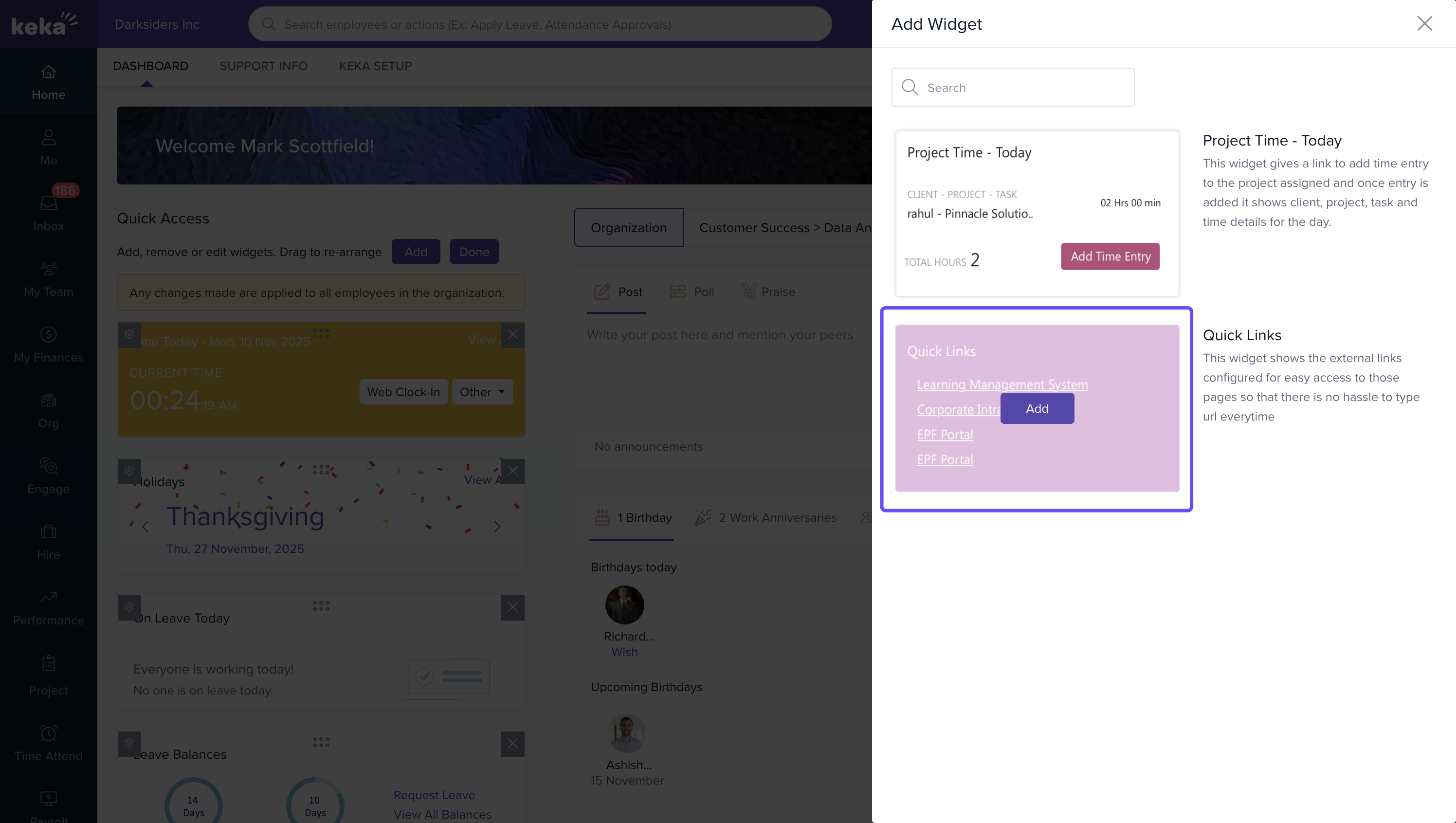The width and height of the screenshot is (1456, 823).
Task: Open the Inbox icon with 186 badge
Action: click(49, 203)
